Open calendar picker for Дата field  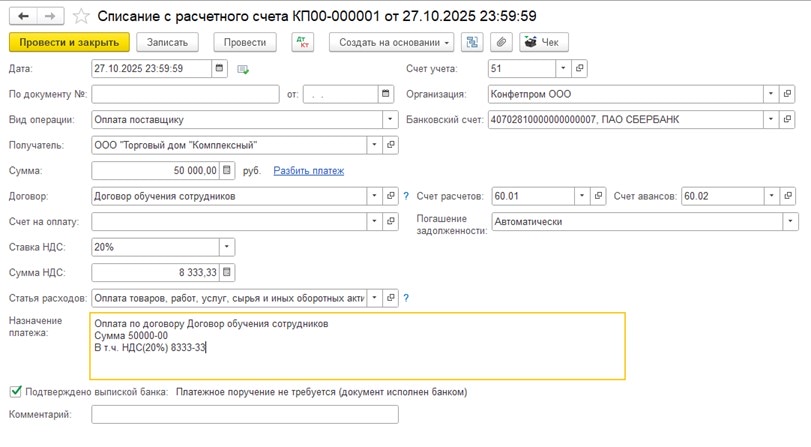(219, 68)
